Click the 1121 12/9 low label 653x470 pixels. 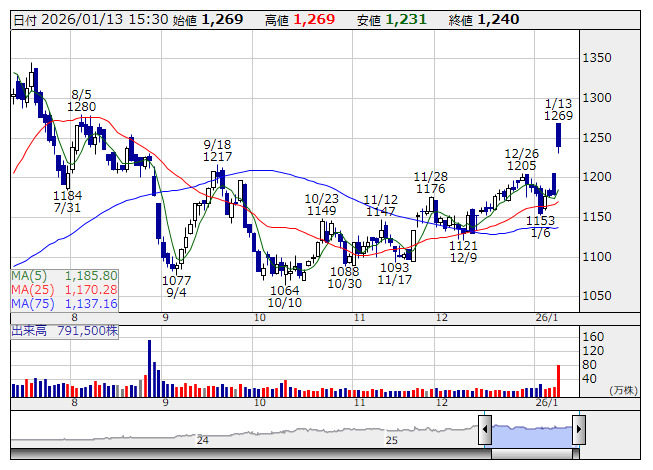[x=464, y=252]
